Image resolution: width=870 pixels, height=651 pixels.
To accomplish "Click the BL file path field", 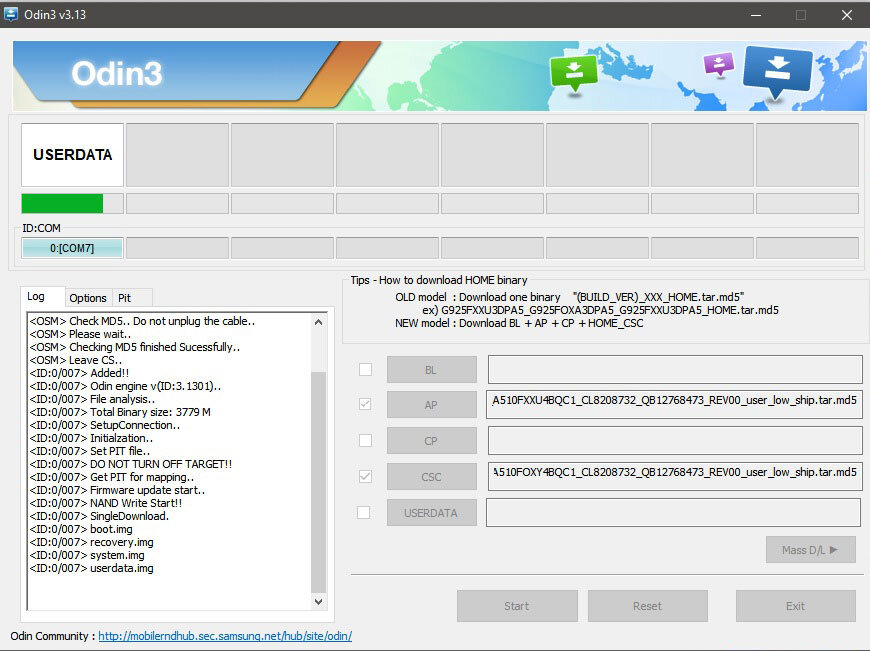I will 675,370.
